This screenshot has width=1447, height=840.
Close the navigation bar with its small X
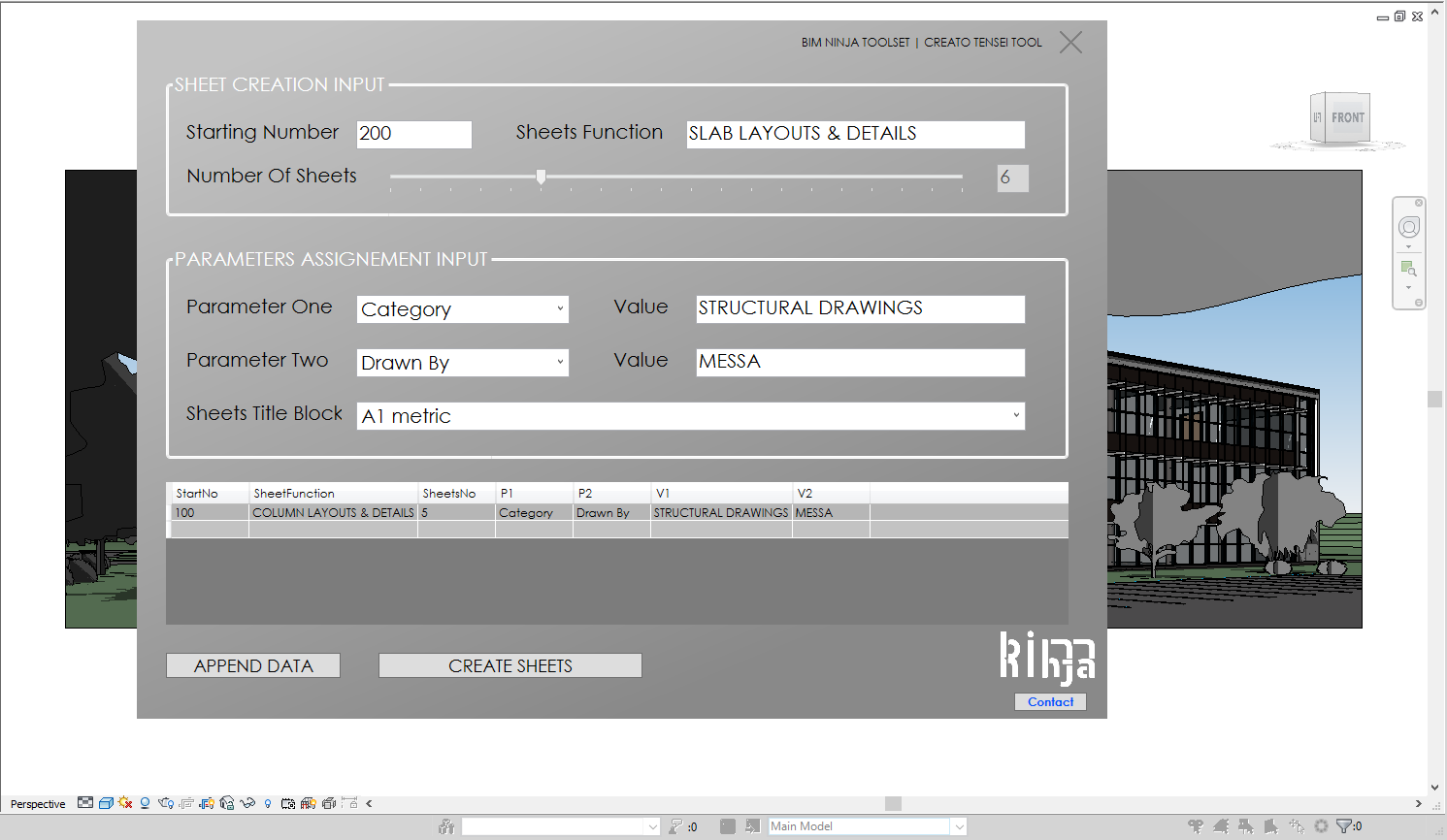1419,203
